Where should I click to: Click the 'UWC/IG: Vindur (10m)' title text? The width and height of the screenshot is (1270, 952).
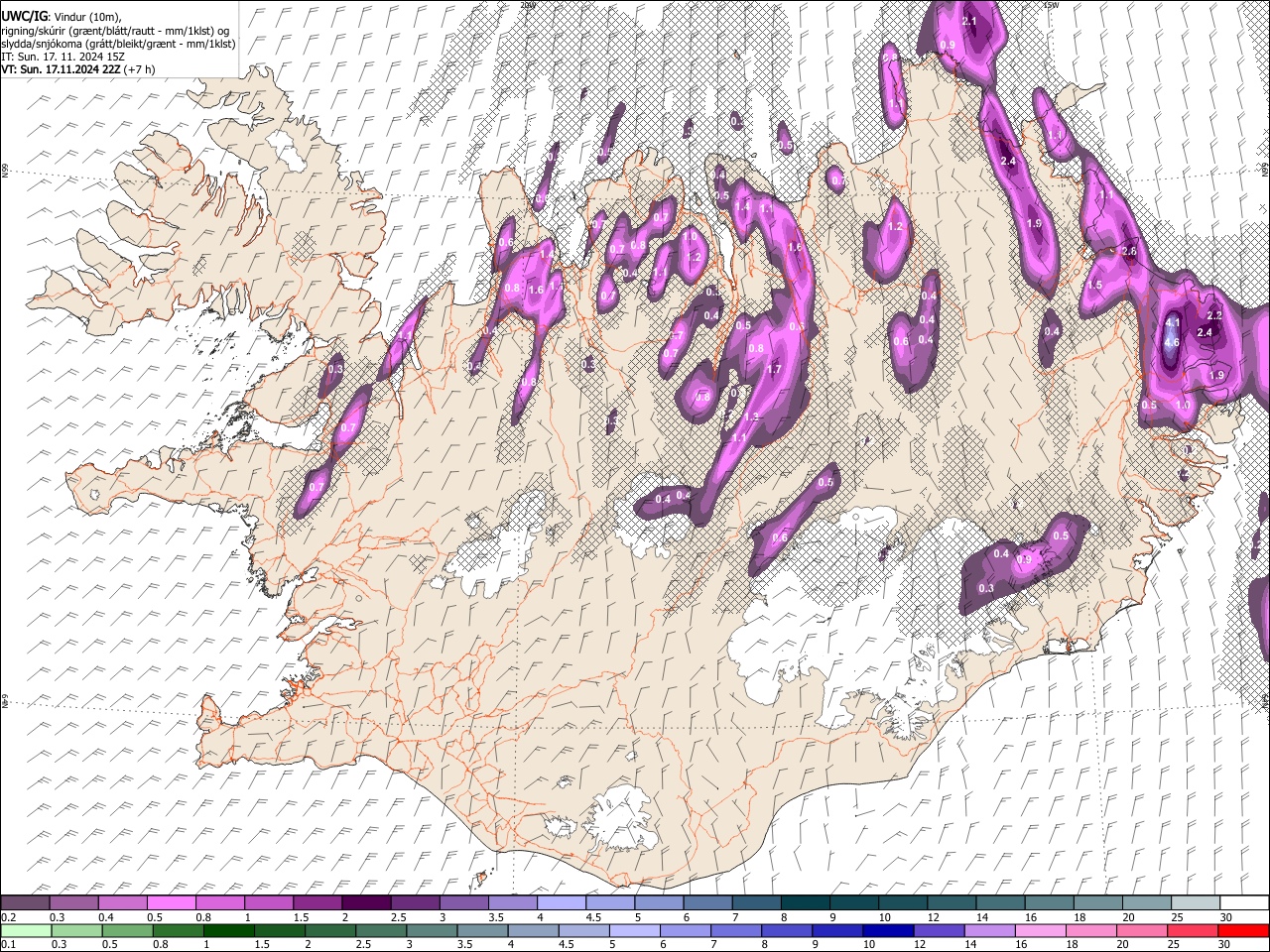pyautogui.click(x=62, y=17)
